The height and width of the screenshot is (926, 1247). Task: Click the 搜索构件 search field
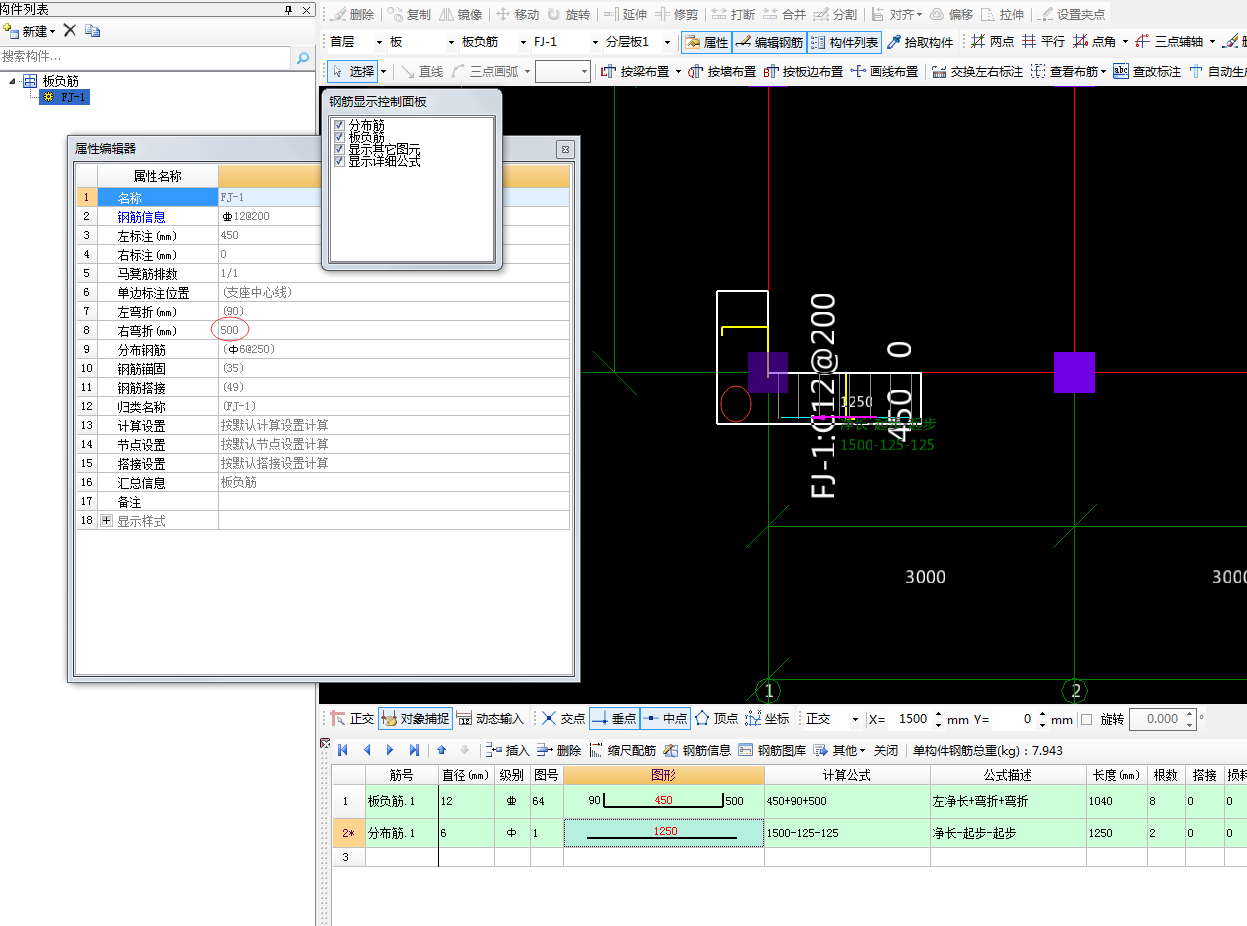click(x=146, y=58)
